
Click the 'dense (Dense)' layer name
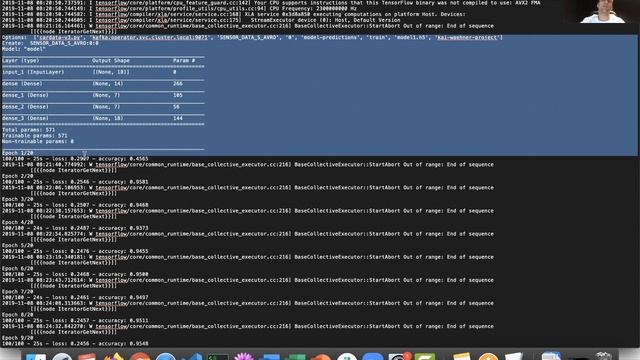22,84
